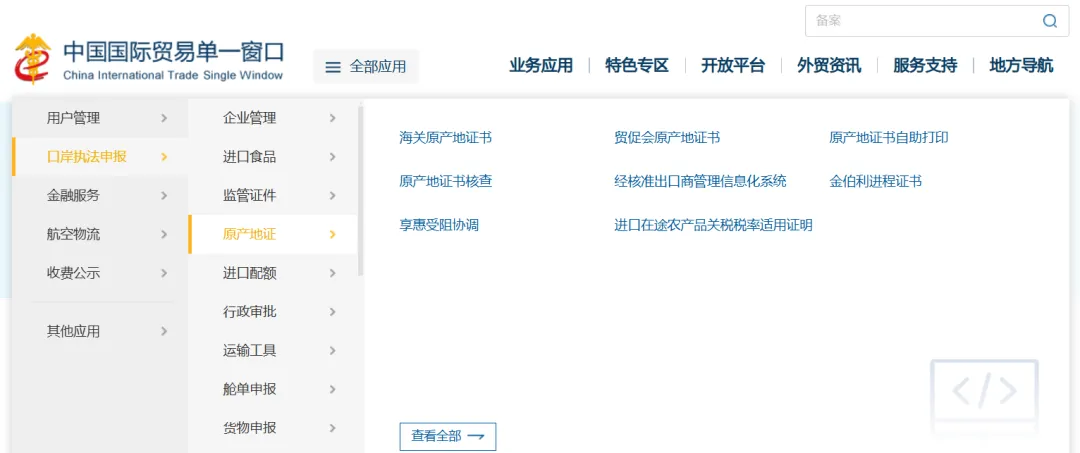This screenshot has height=453, width=1080.
Task: Click the search magnifier icon
Action: click(x=1050, y=21)
